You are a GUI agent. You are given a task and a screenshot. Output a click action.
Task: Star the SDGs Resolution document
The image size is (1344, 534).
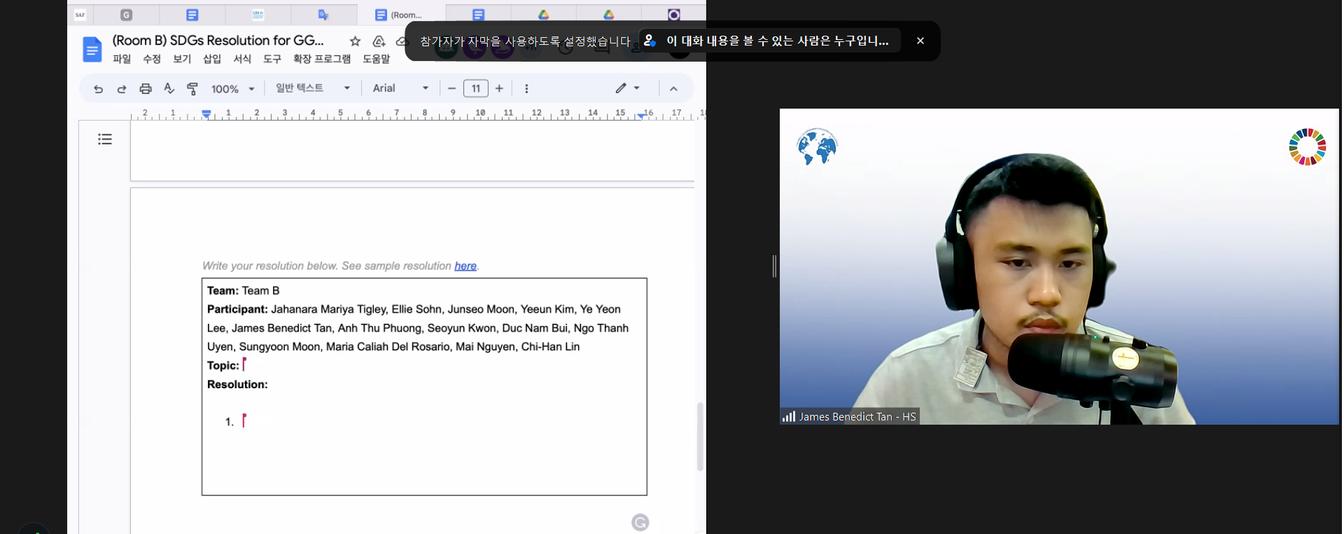pyautogui.click(x=355, y=41)
